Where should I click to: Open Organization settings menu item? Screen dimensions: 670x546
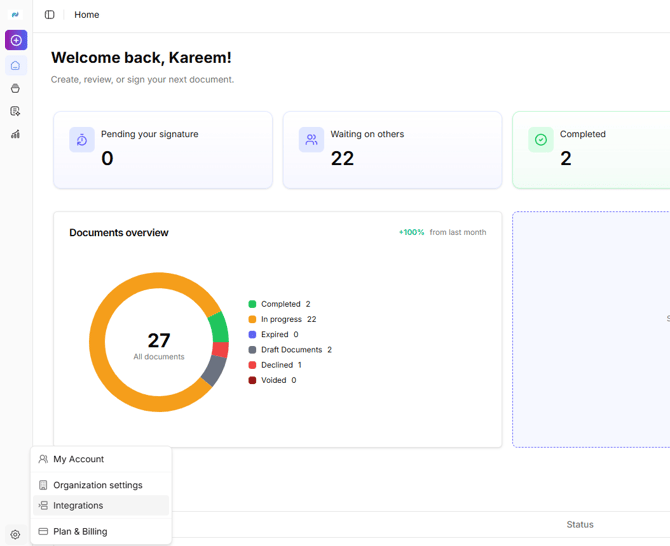97,485
